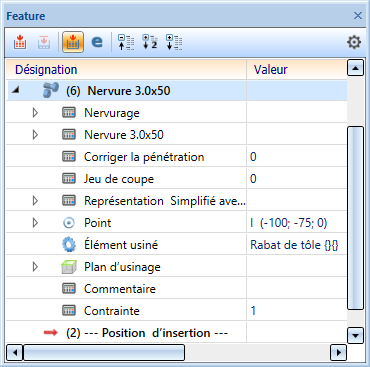Viewport: 370px width, 367px height.
Task: Click the vertical scrollbar down arrow
Action: point(355,335)
